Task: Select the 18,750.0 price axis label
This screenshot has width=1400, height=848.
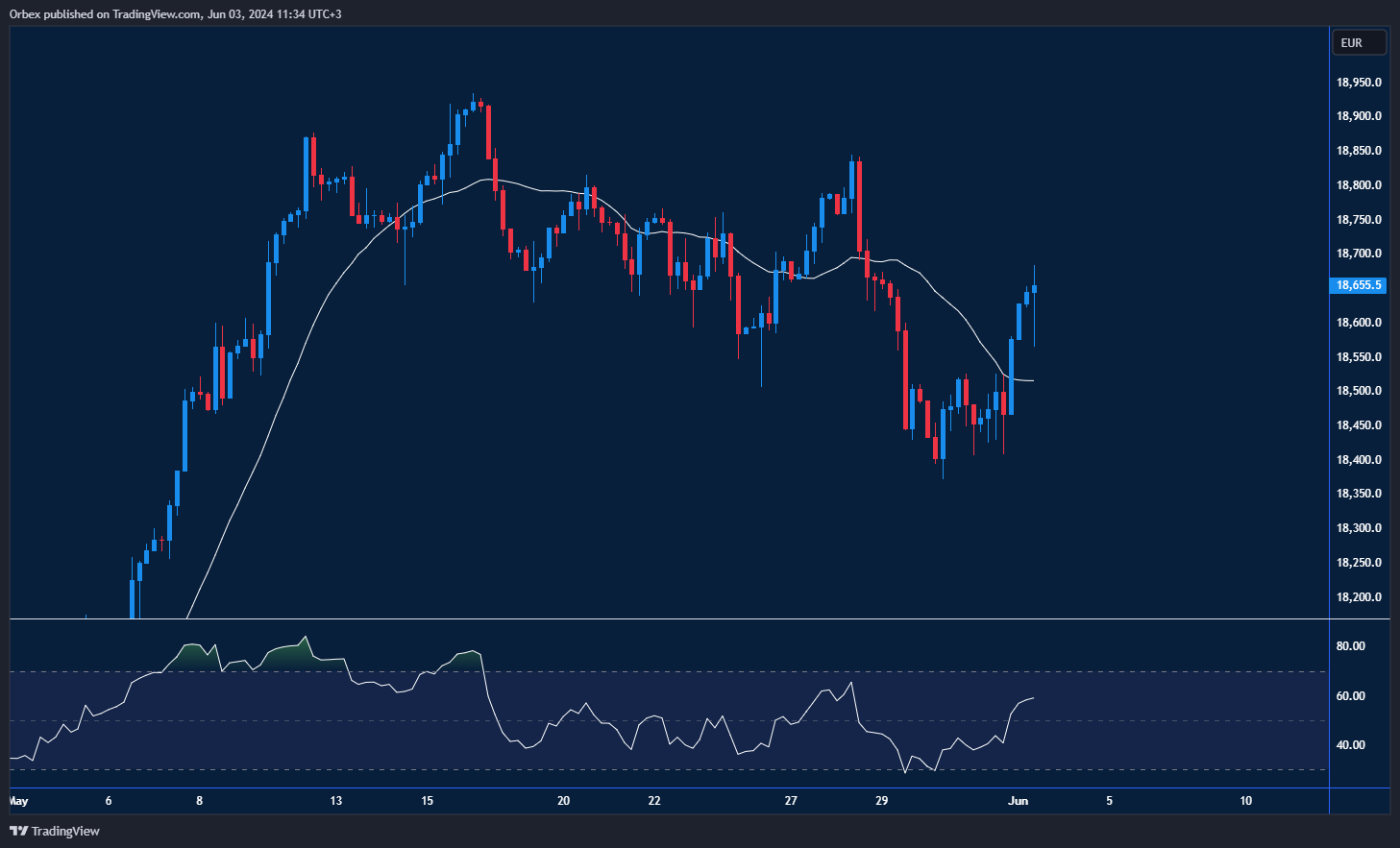Action: [x=1359, y=220]
